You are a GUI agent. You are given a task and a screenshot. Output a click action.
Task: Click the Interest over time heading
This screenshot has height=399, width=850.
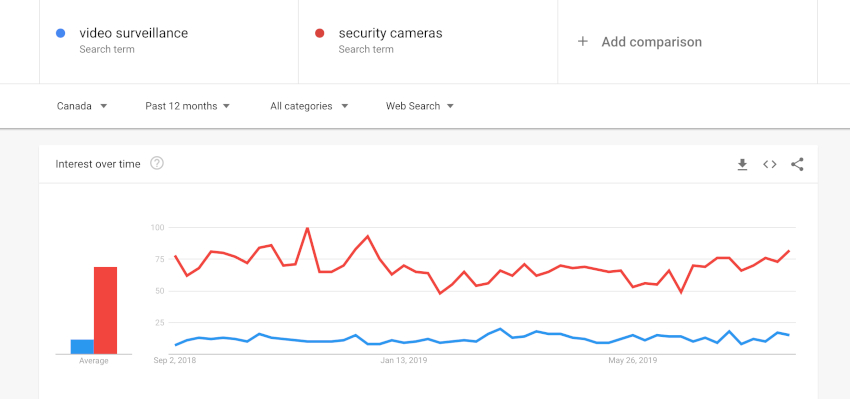[98, 164]
